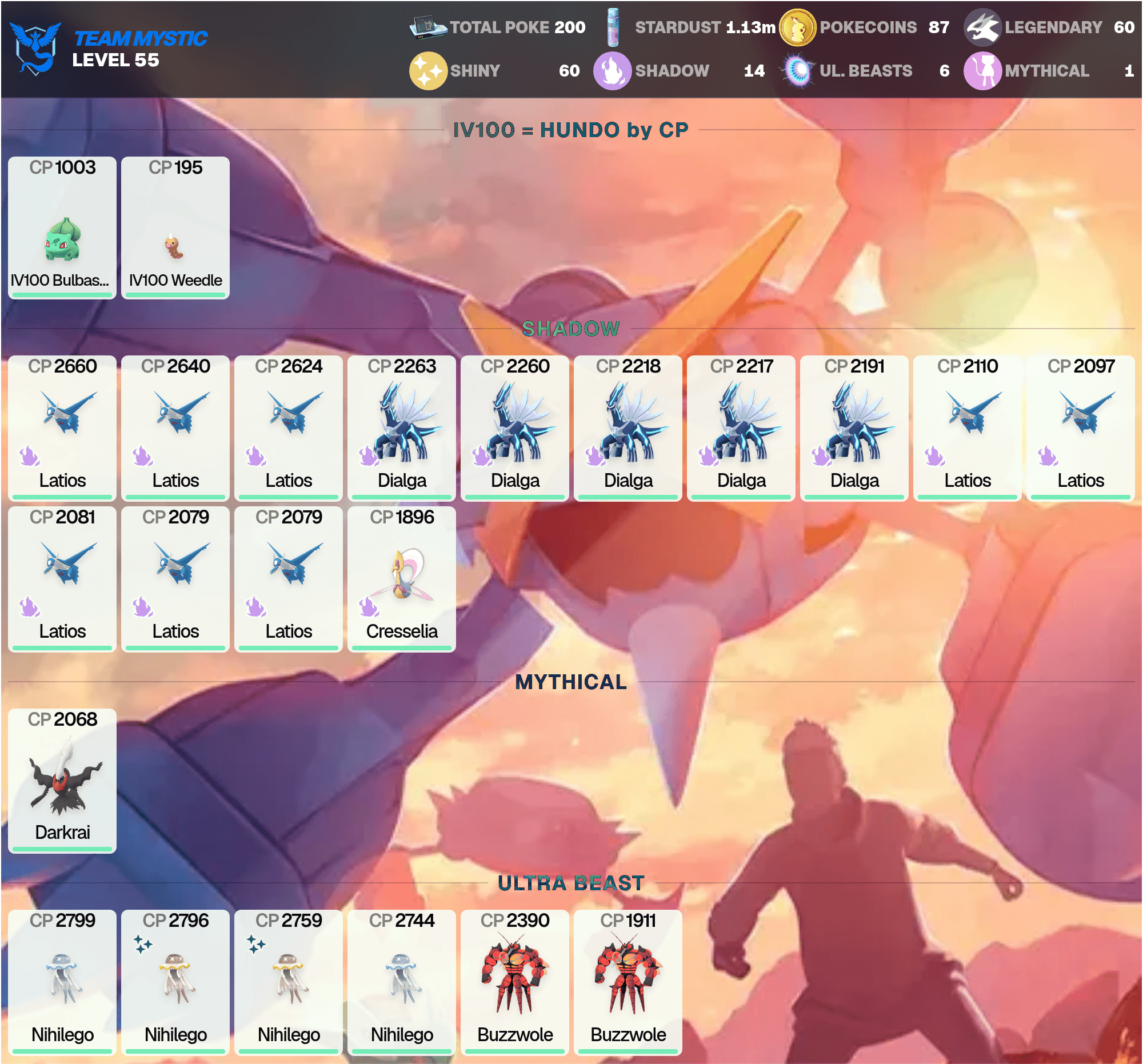Click the Dialga sprite on CP 2260
The image size is (1143, 1064).
click(520, 422)
